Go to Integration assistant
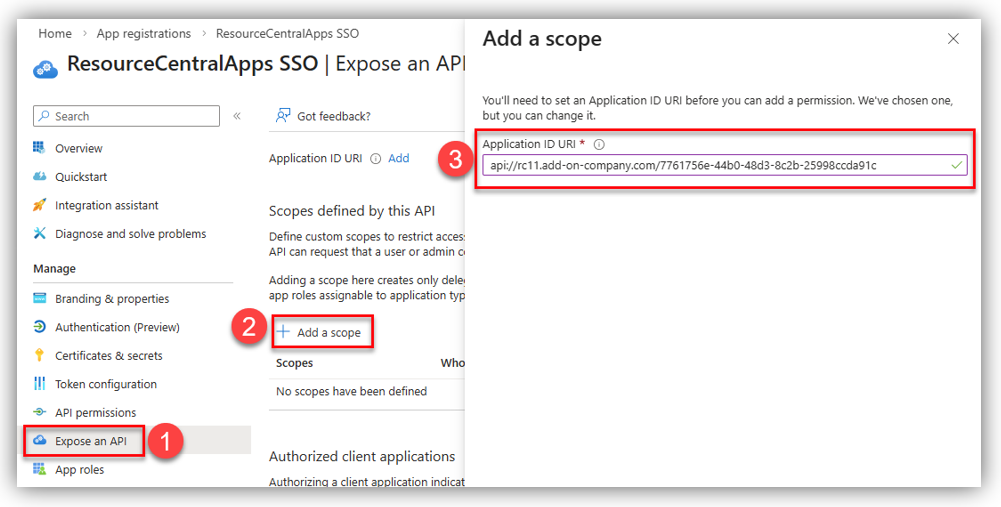Image resolution: width=1001 pixels, height=507 pixels. 107,206
